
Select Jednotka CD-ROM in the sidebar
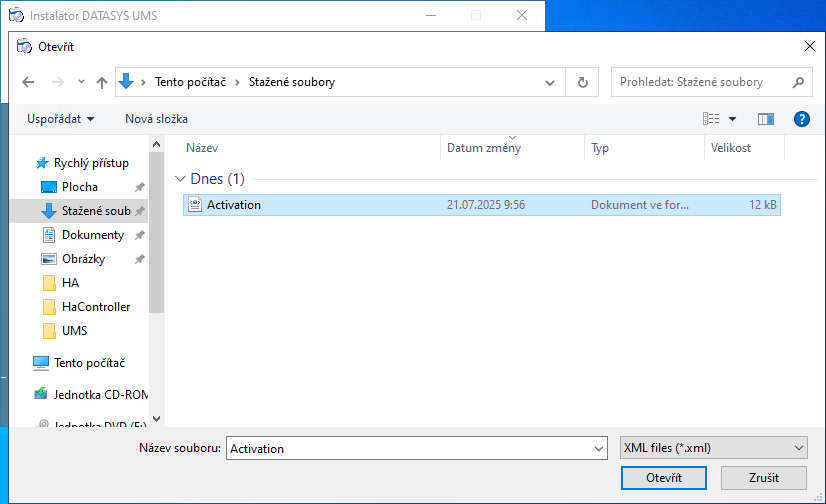point(101,394)
